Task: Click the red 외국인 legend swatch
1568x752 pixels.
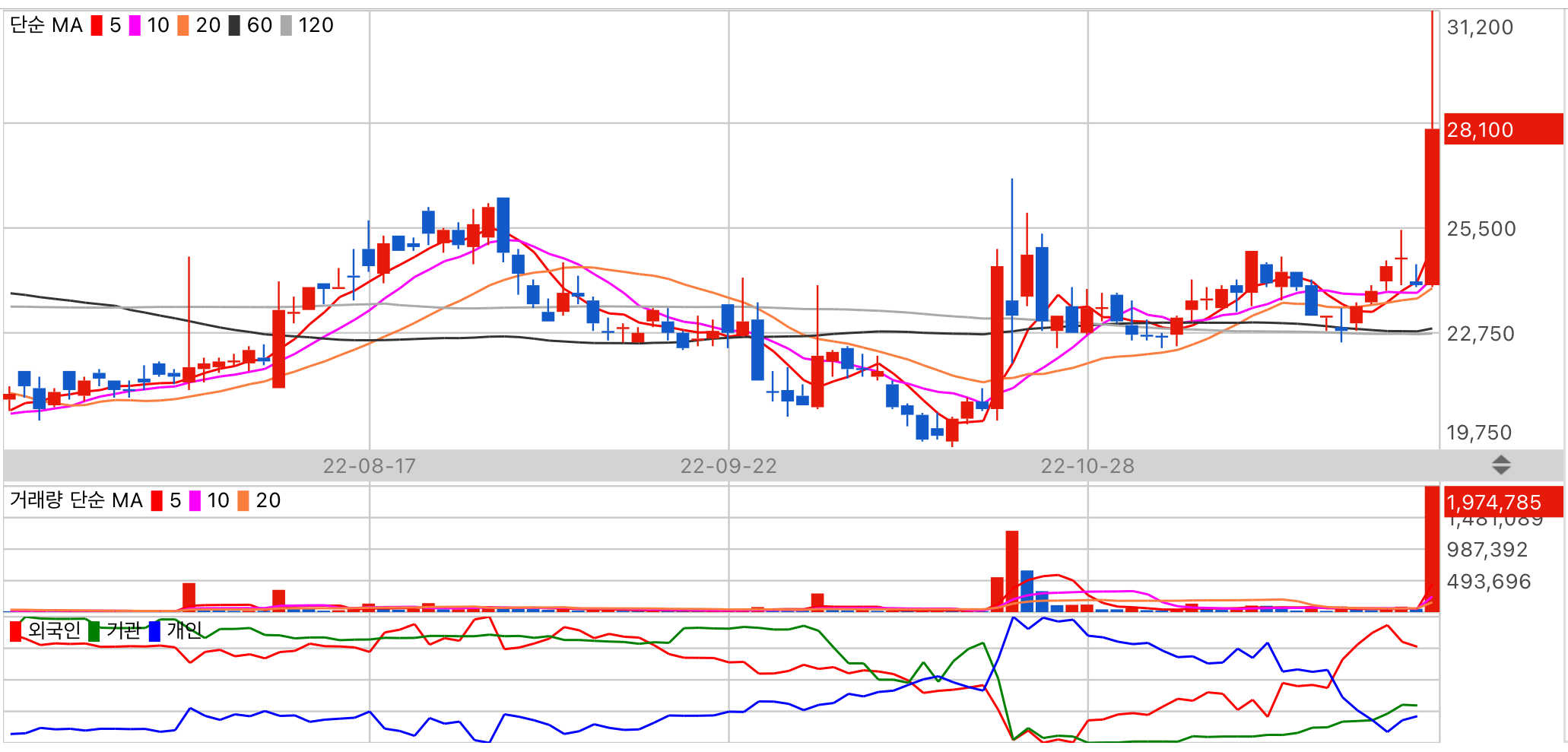Action: click(x=15, y=631)
